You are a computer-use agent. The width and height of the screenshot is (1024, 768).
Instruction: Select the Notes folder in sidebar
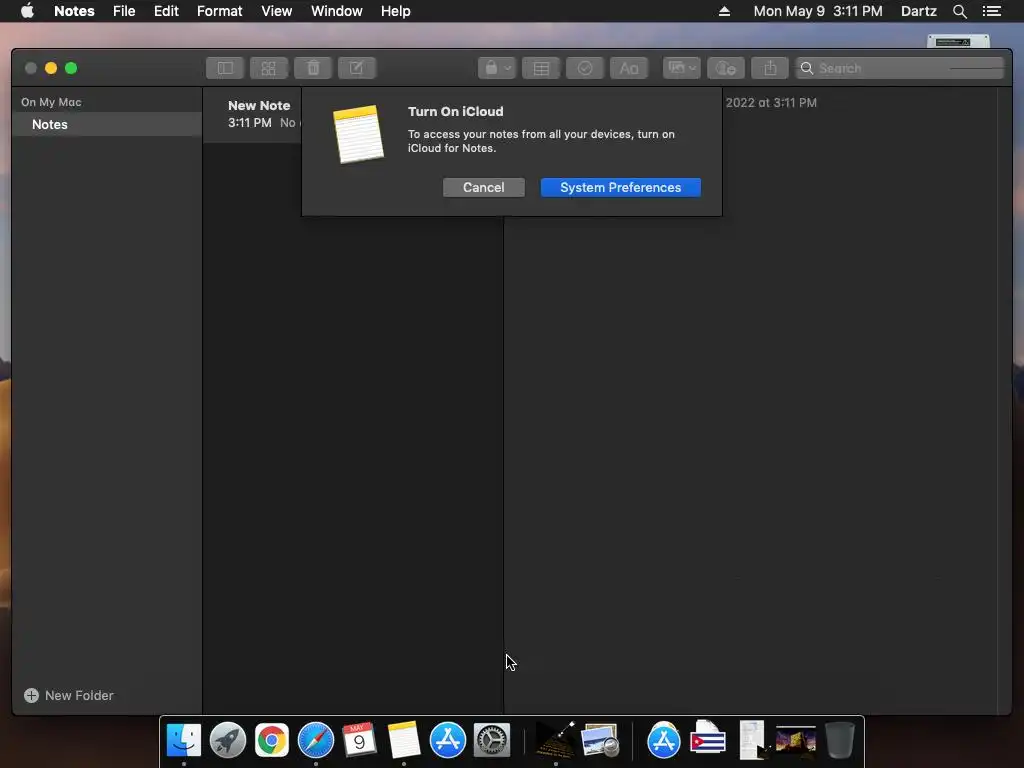coord(107,124)
